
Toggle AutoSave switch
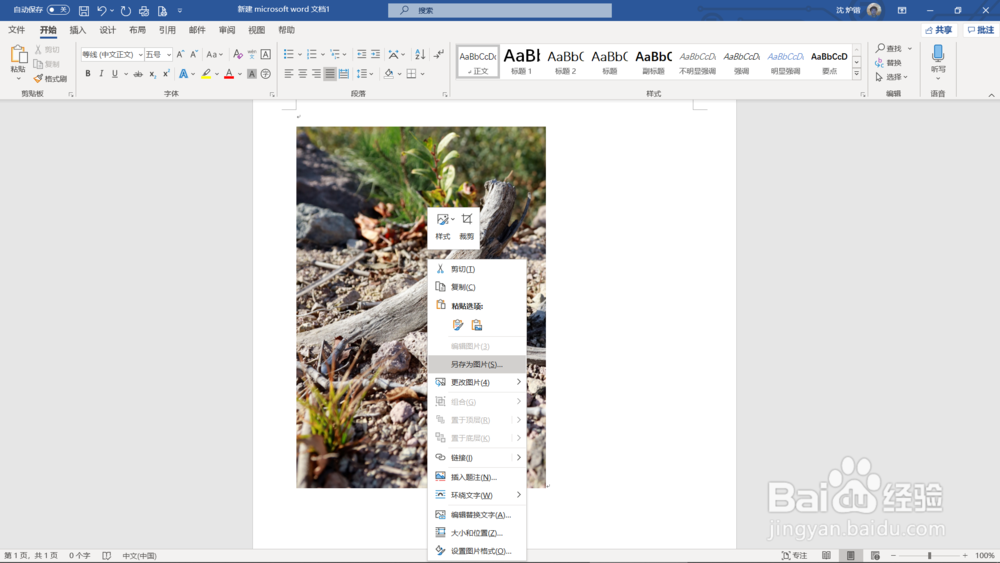(x=58, y=10)
